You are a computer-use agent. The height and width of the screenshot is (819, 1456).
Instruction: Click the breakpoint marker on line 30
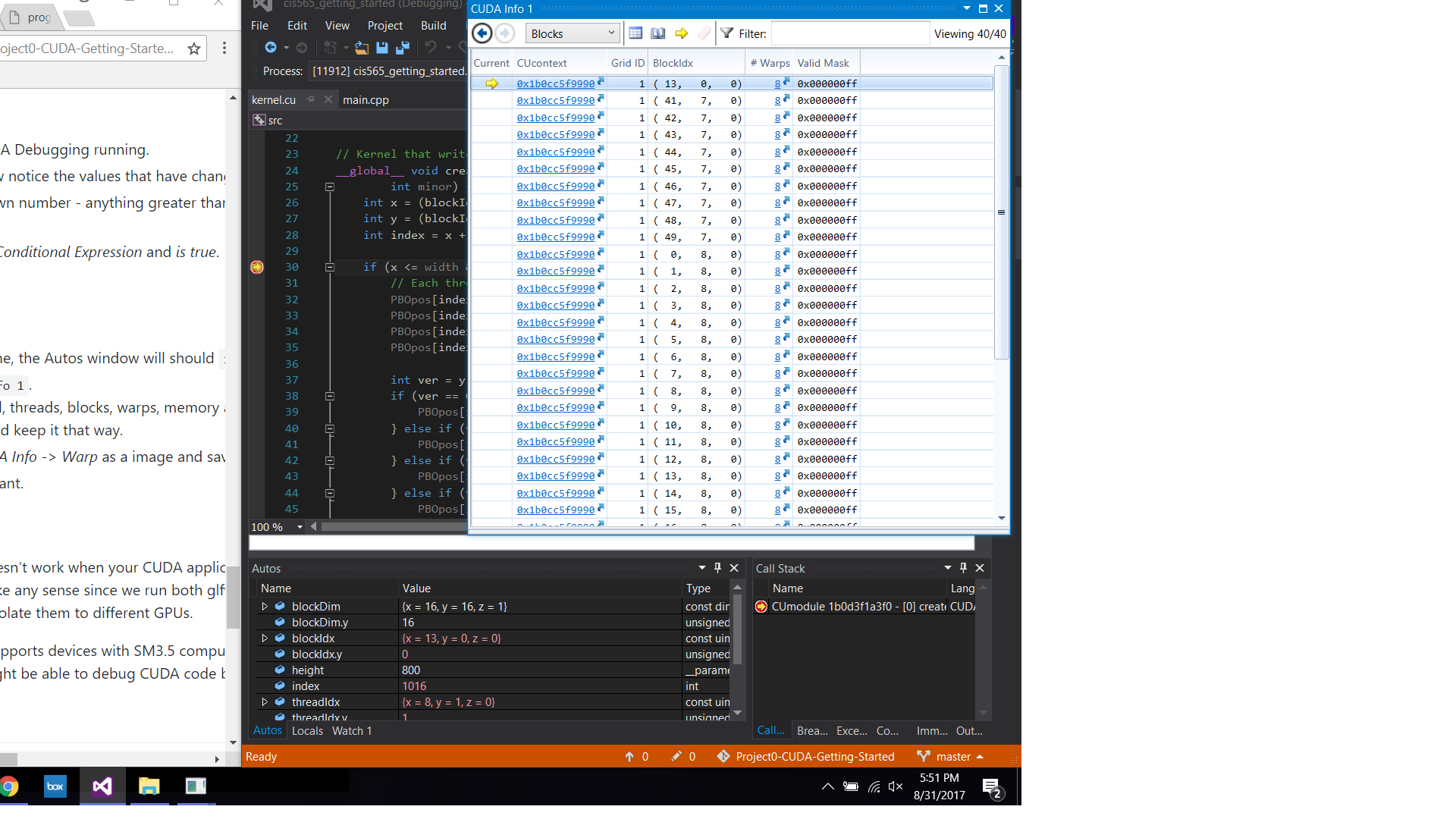(x=257, y=267)
